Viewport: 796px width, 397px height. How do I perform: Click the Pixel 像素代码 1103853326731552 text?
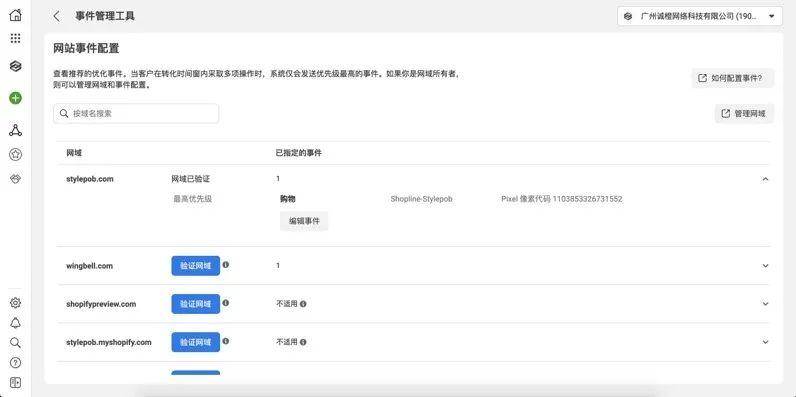(561, 199)
